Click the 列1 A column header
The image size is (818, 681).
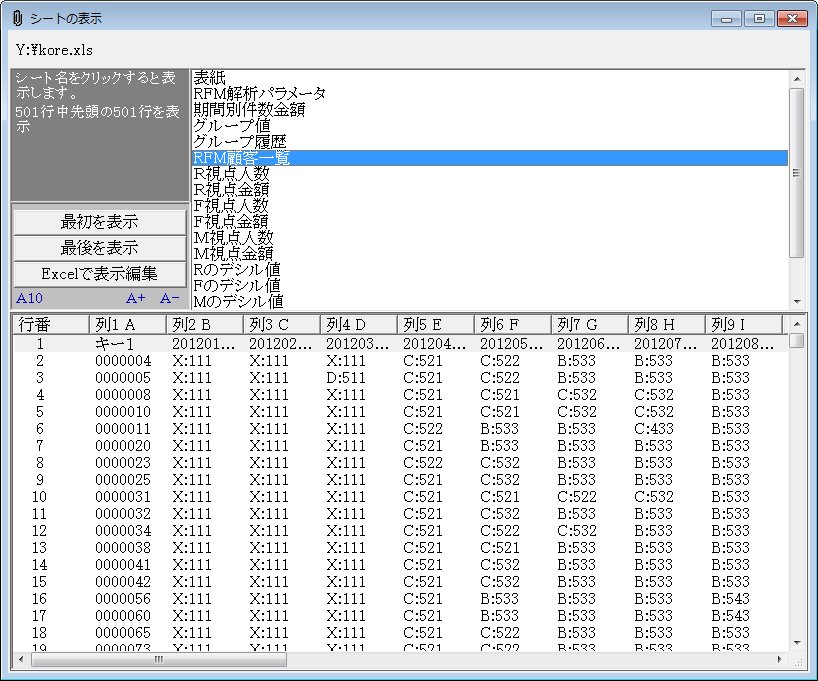[x=127, y=325]
